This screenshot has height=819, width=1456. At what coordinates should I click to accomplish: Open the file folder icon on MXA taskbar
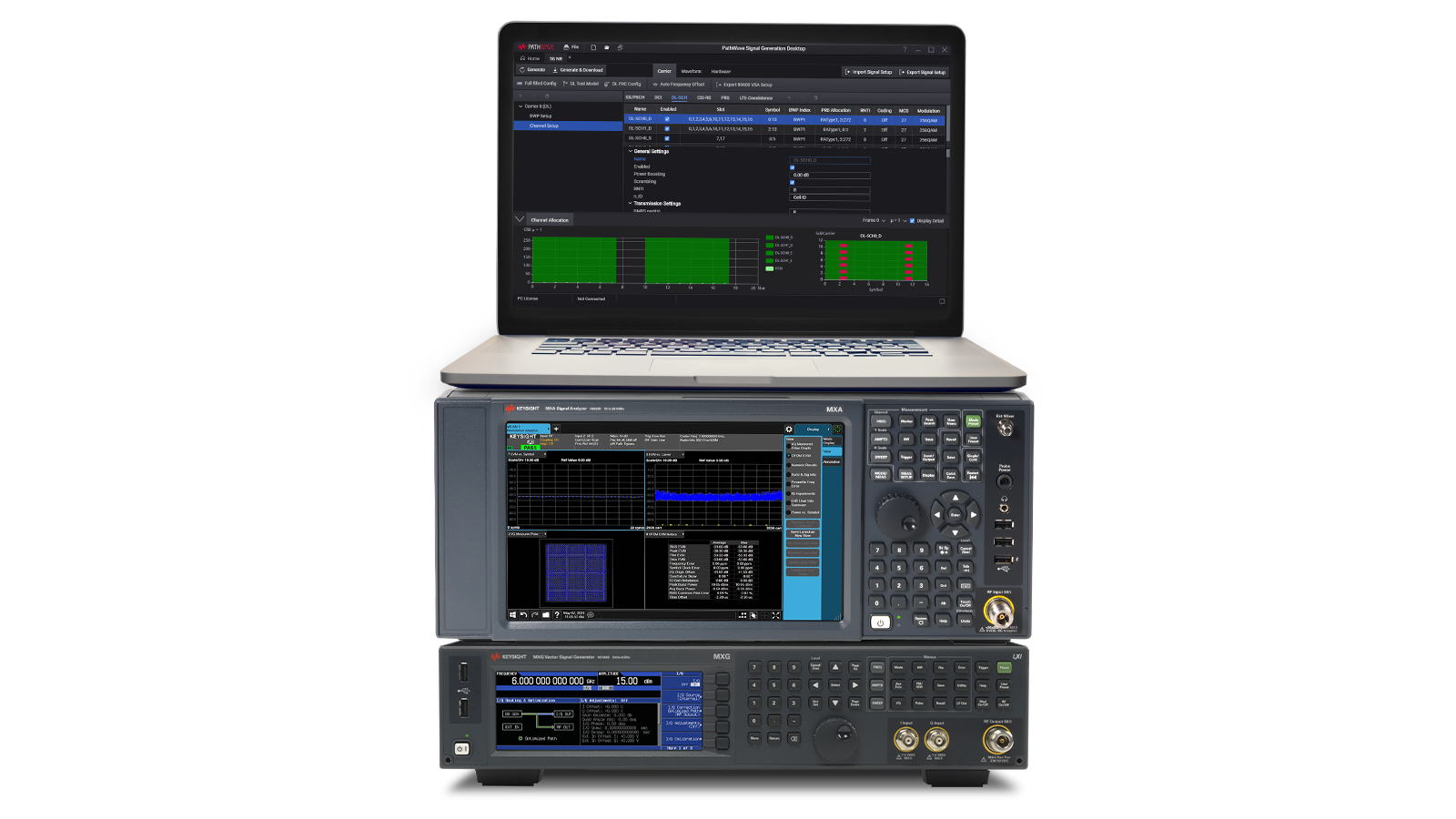(546, 615)
